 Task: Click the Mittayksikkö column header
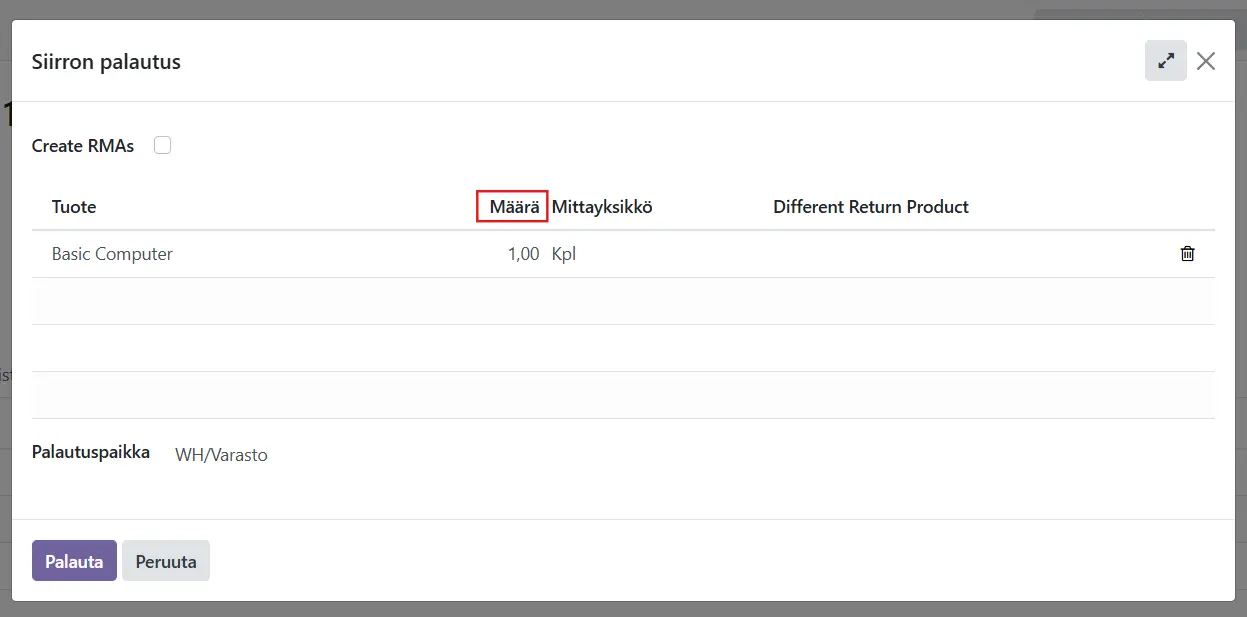click(x=602, y=207)
